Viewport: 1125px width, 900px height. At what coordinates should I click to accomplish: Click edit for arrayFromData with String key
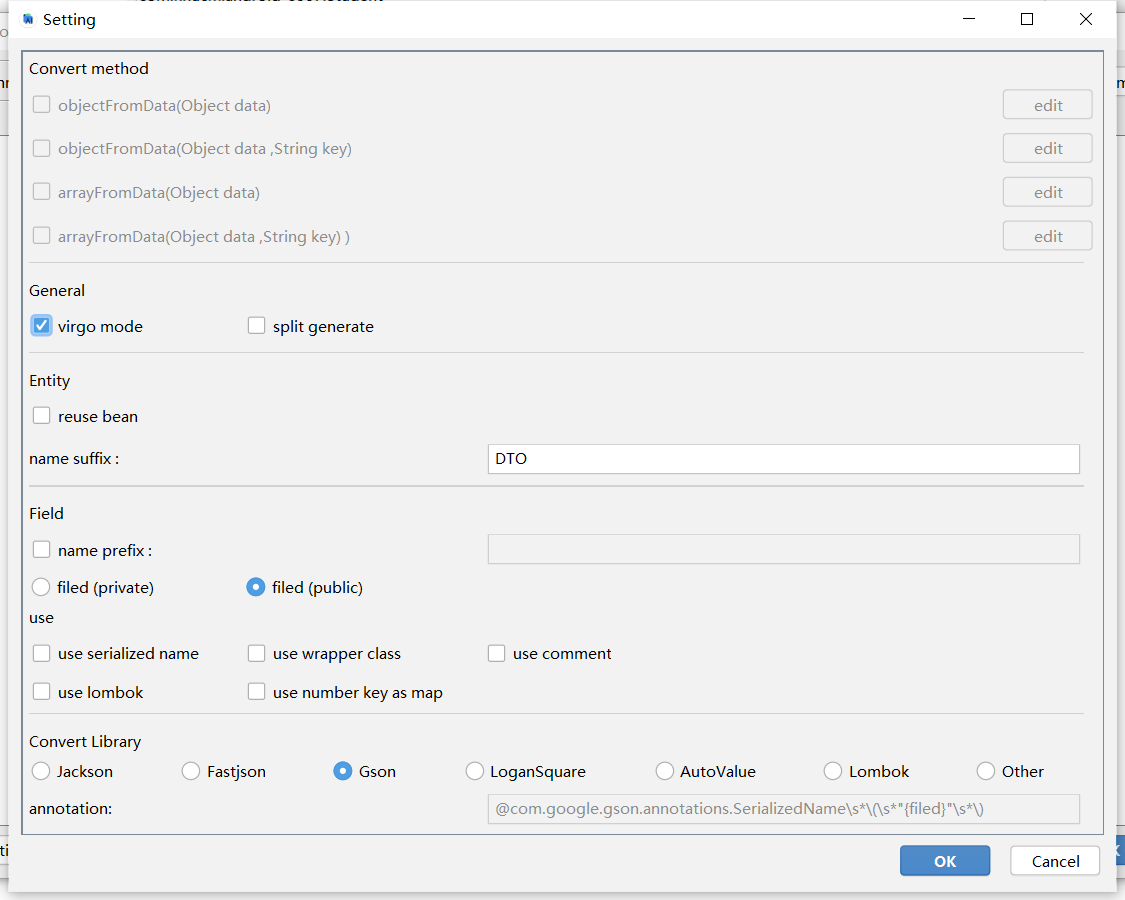click(1047, 236)
